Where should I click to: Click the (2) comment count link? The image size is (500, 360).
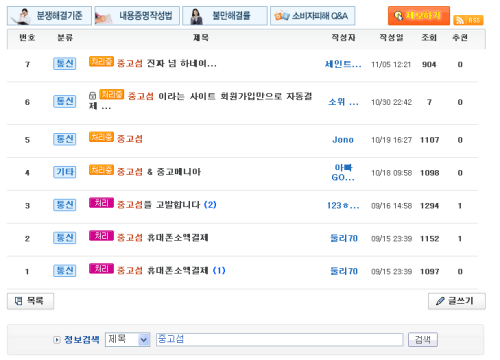pos(210,205)
